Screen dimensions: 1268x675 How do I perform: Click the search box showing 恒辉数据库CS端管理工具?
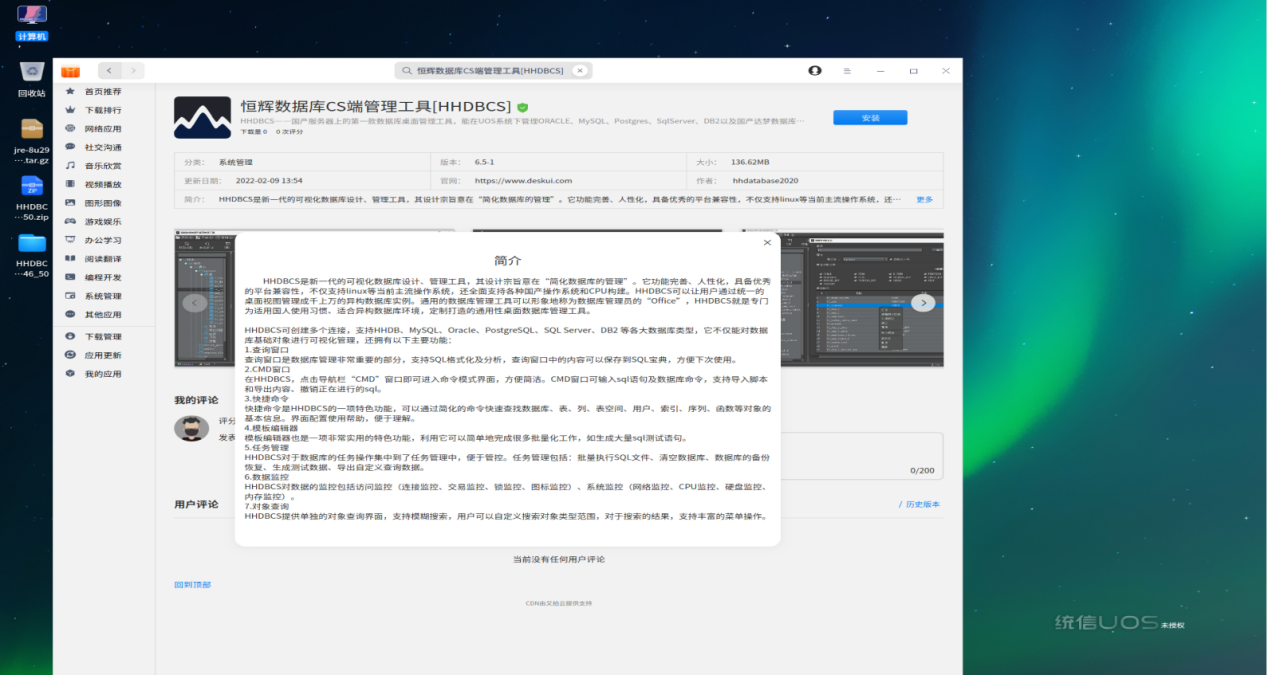coord(493,71)
